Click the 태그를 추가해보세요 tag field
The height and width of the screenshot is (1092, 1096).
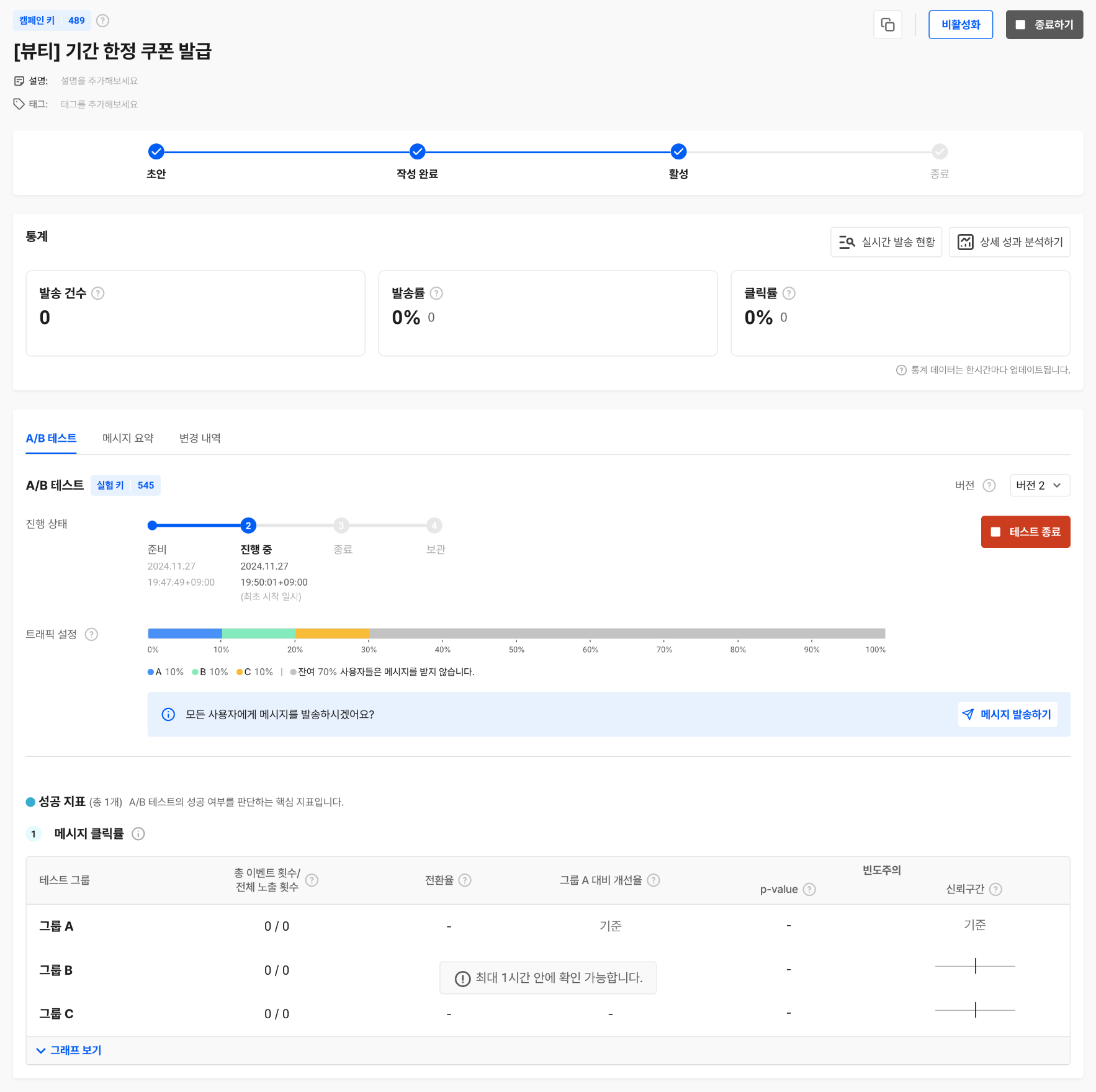pos(99,104)
